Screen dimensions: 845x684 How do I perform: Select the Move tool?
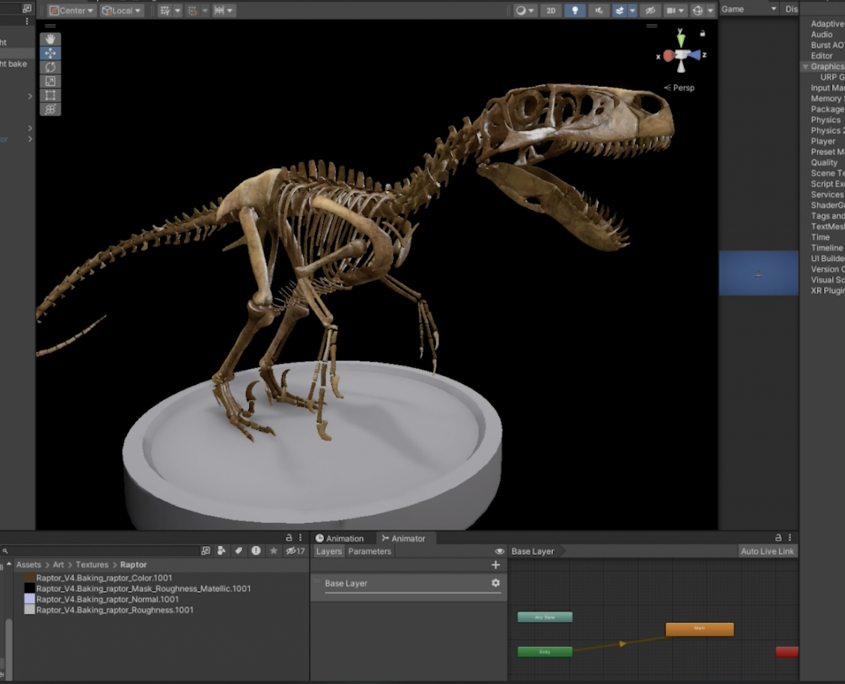[51, 53]
